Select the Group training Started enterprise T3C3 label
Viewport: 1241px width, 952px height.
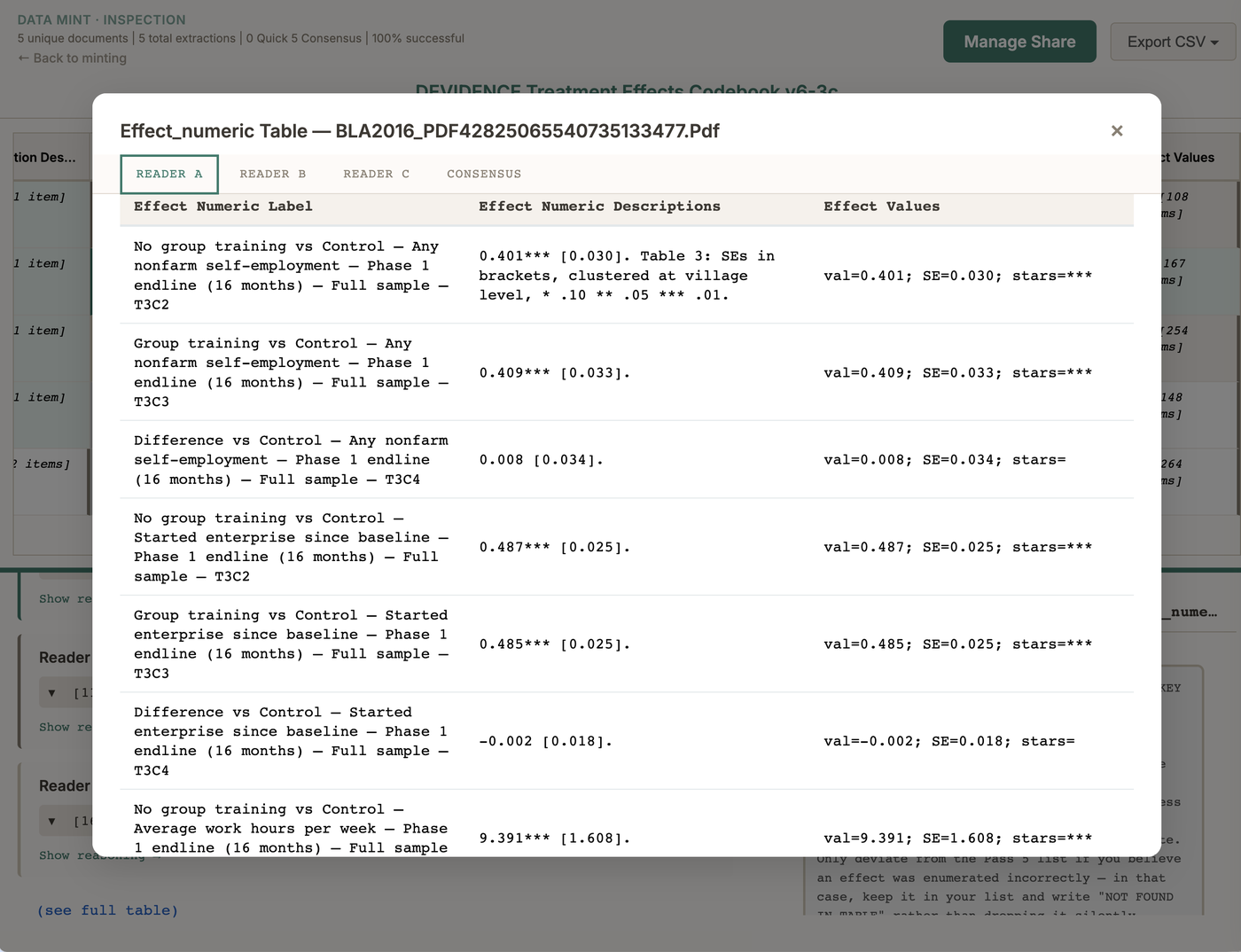[x=291, y=644]
